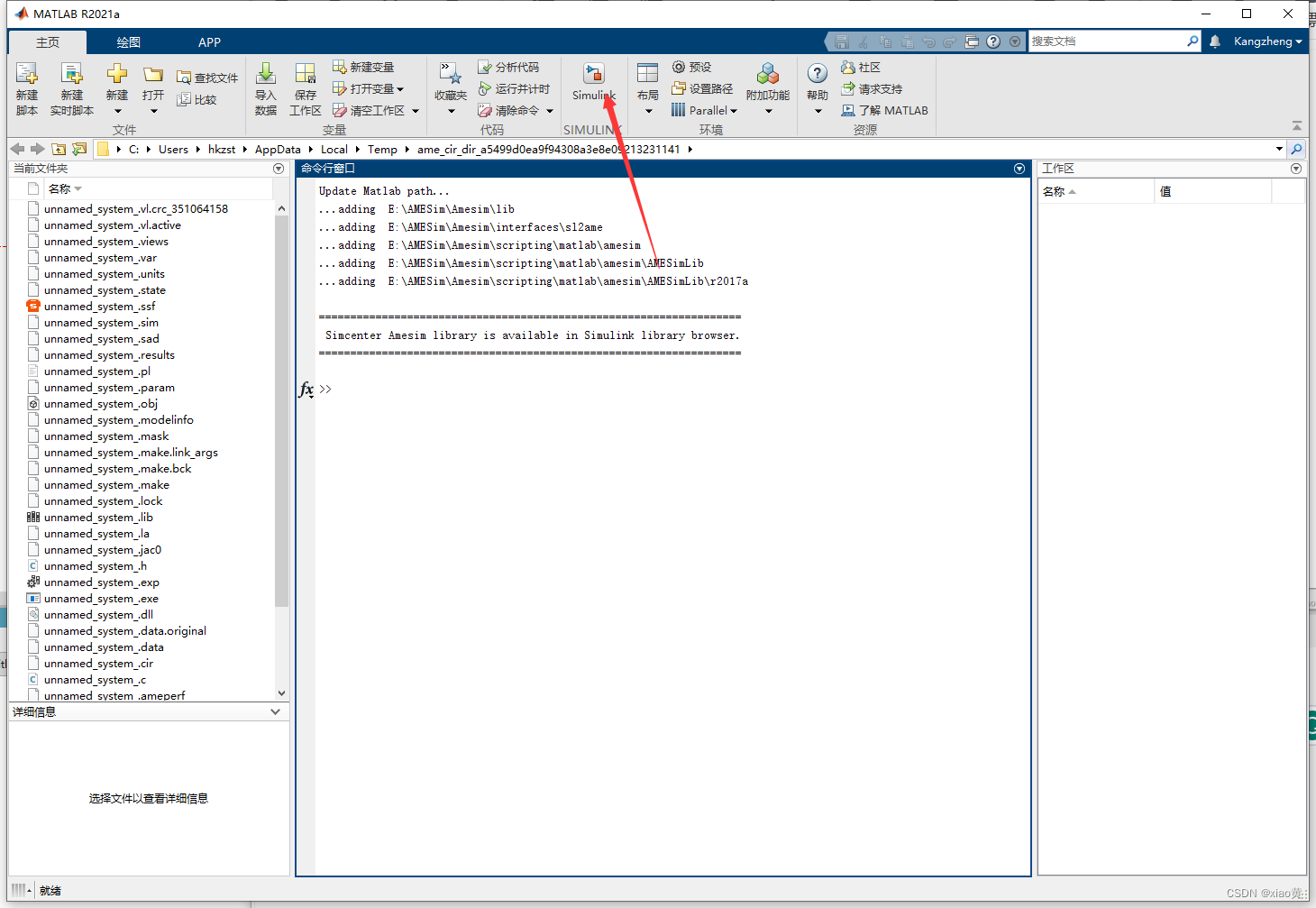Go up one folder level
Screen dimensions: 1316x908
pos(59,149)
